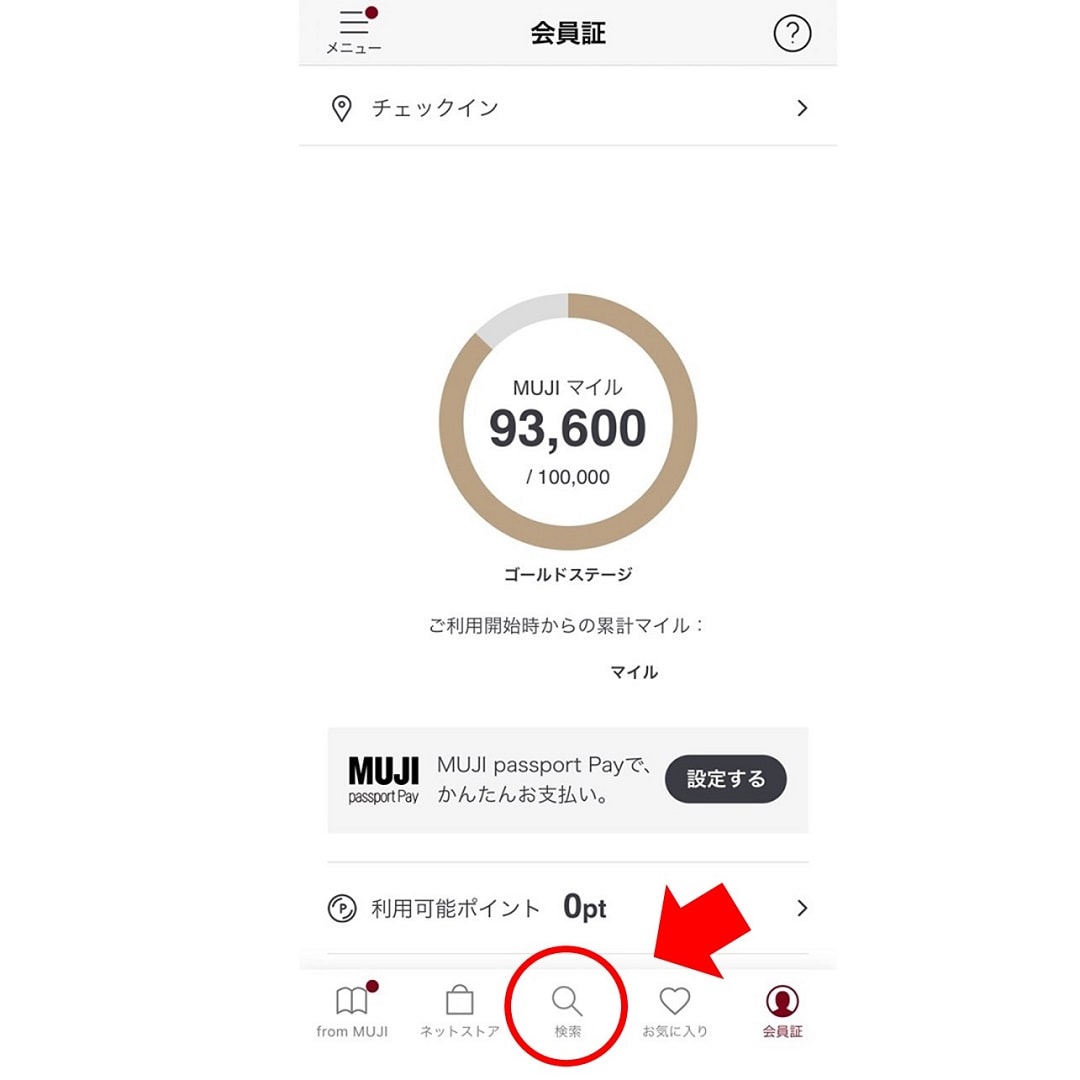
Task: Expand the チェックイン row chevron
Action: pyautogui.click(x=802, y=108)
